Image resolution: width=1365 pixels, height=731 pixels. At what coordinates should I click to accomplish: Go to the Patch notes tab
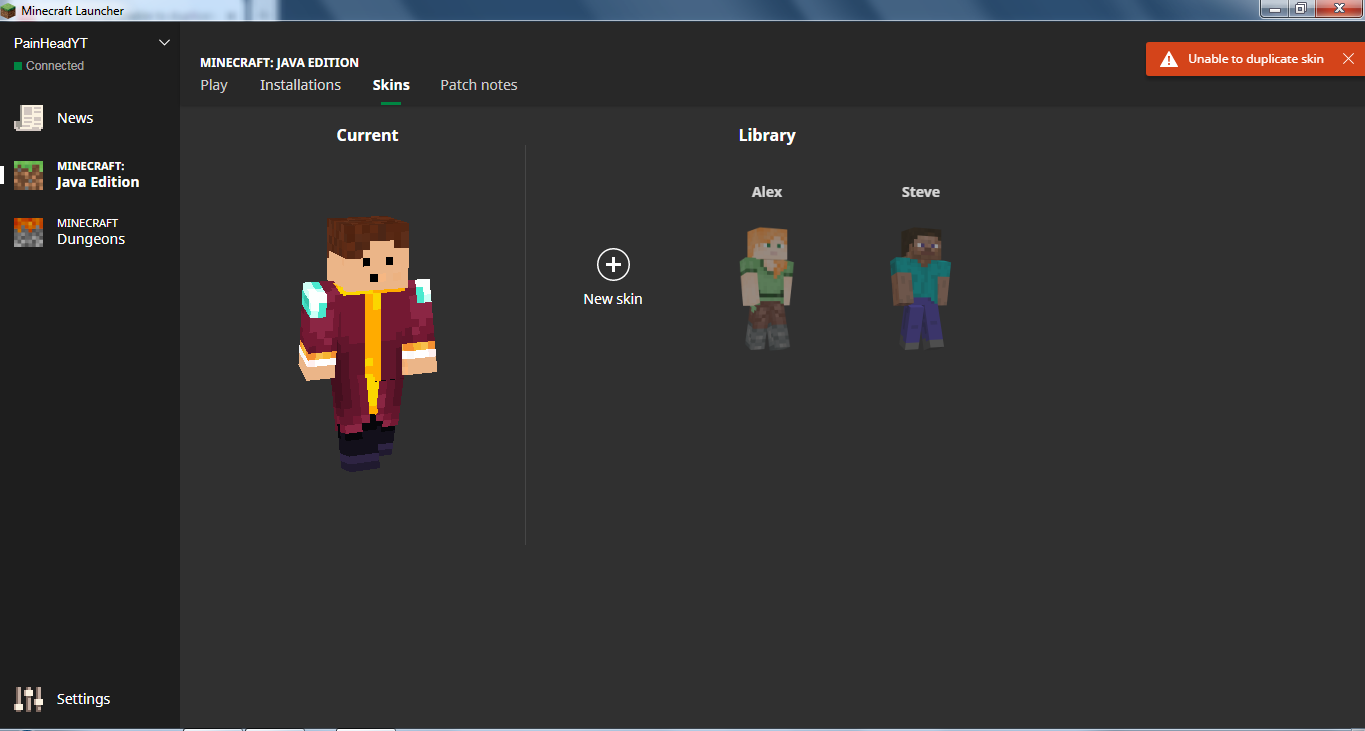point(479,85)
